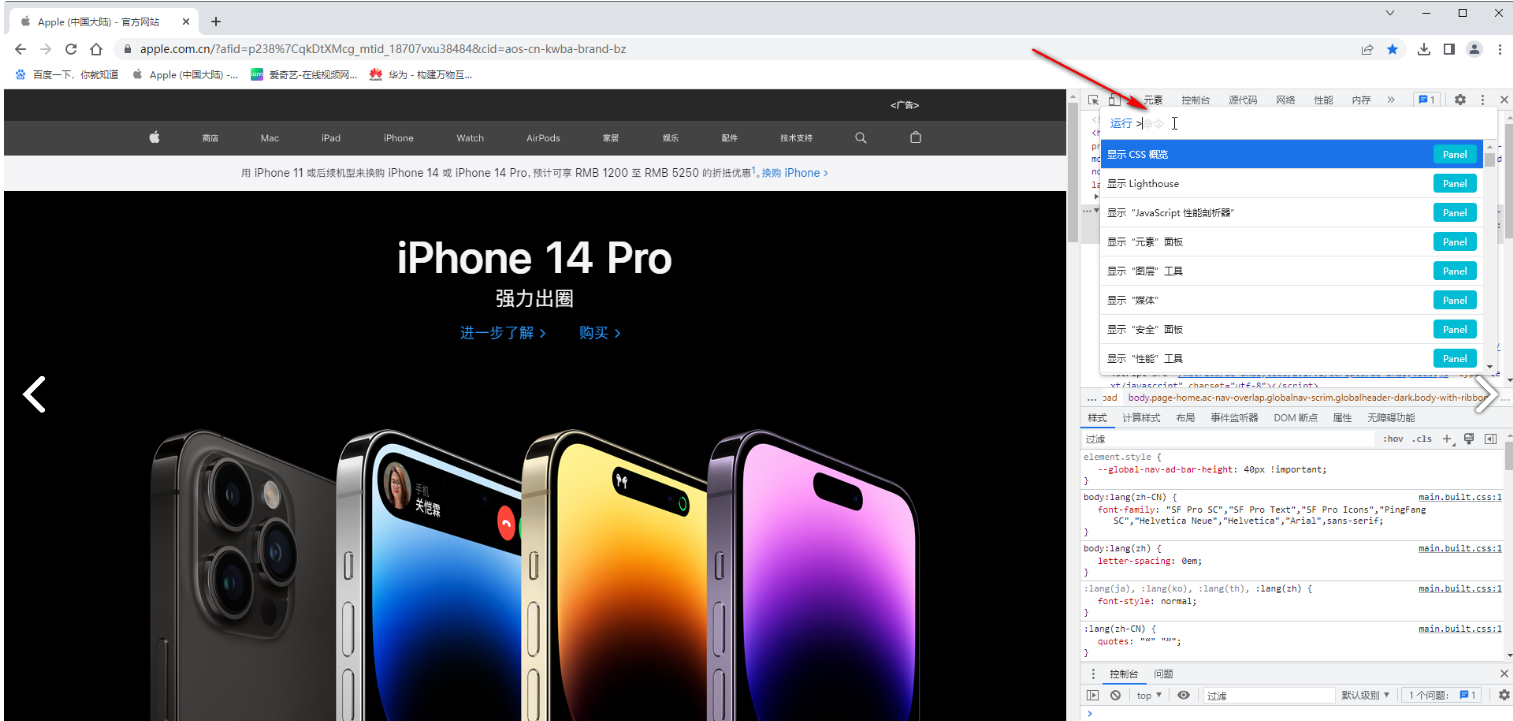Open main.built.css:1 link for body:lang(zh) rule

(x=1460, y=549)
